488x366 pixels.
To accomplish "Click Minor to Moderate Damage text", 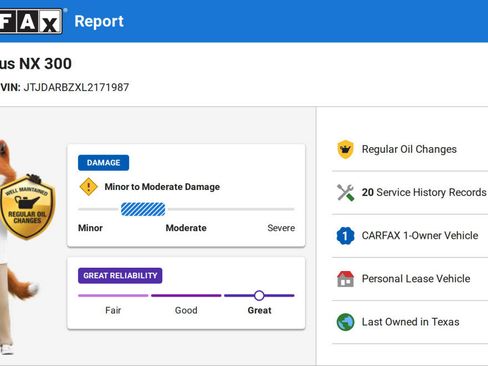I will point(162,187).
